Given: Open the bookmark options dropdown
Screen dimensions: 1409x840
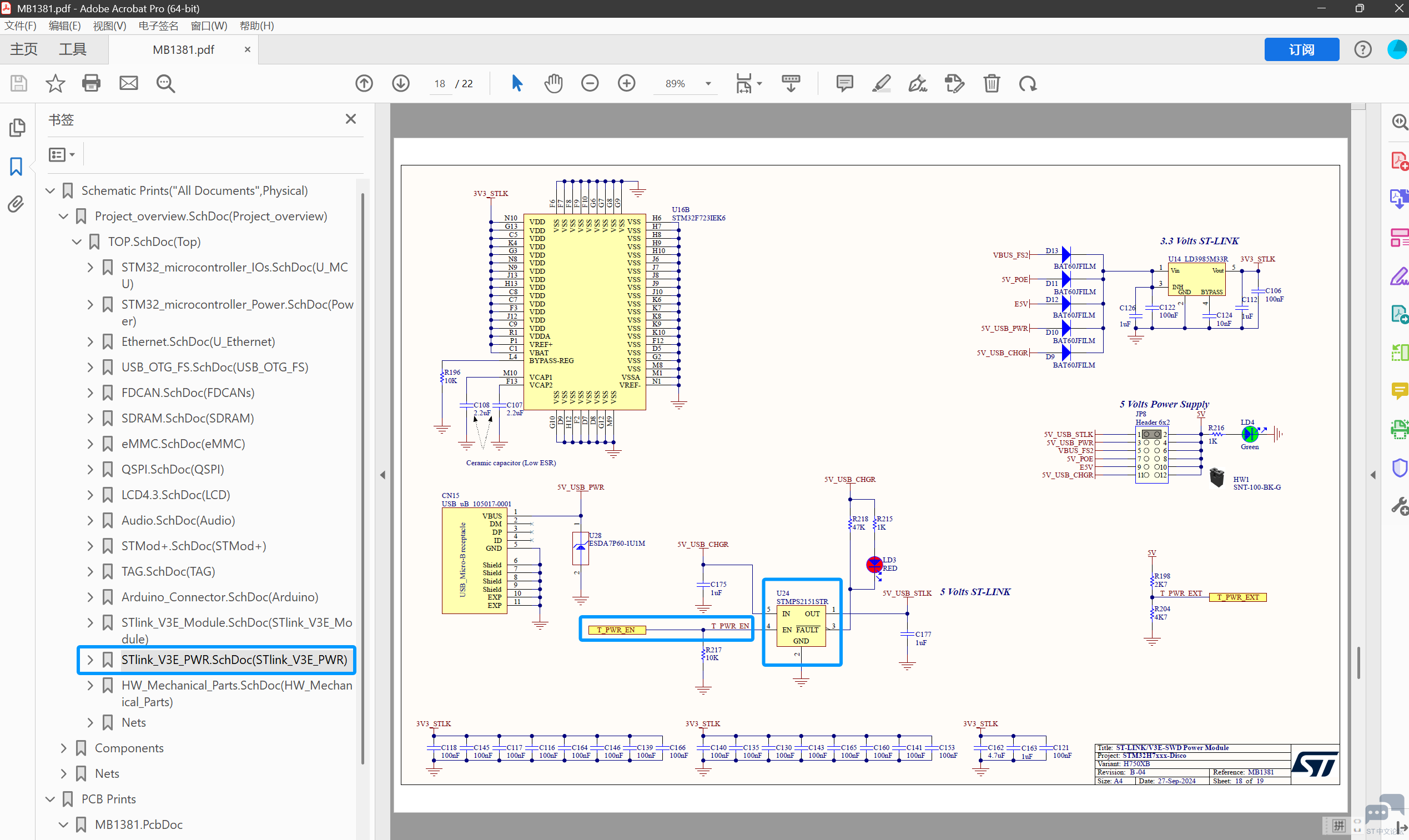Looking at the screenshot, I should [62, 154].
